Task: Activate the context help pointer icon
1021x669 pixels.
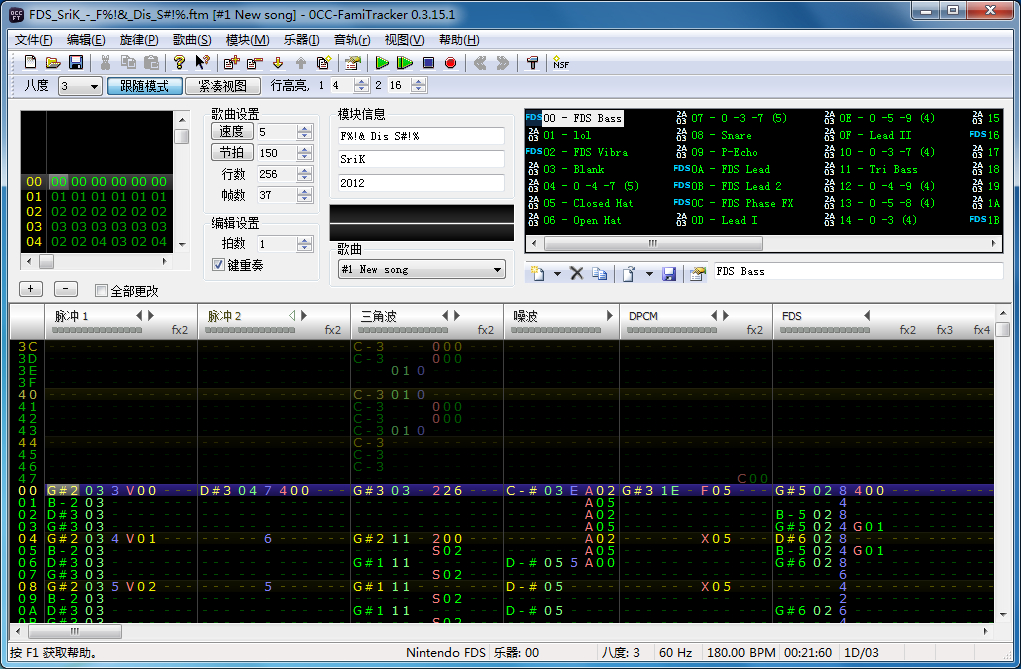Action: (x=202, y=63)
